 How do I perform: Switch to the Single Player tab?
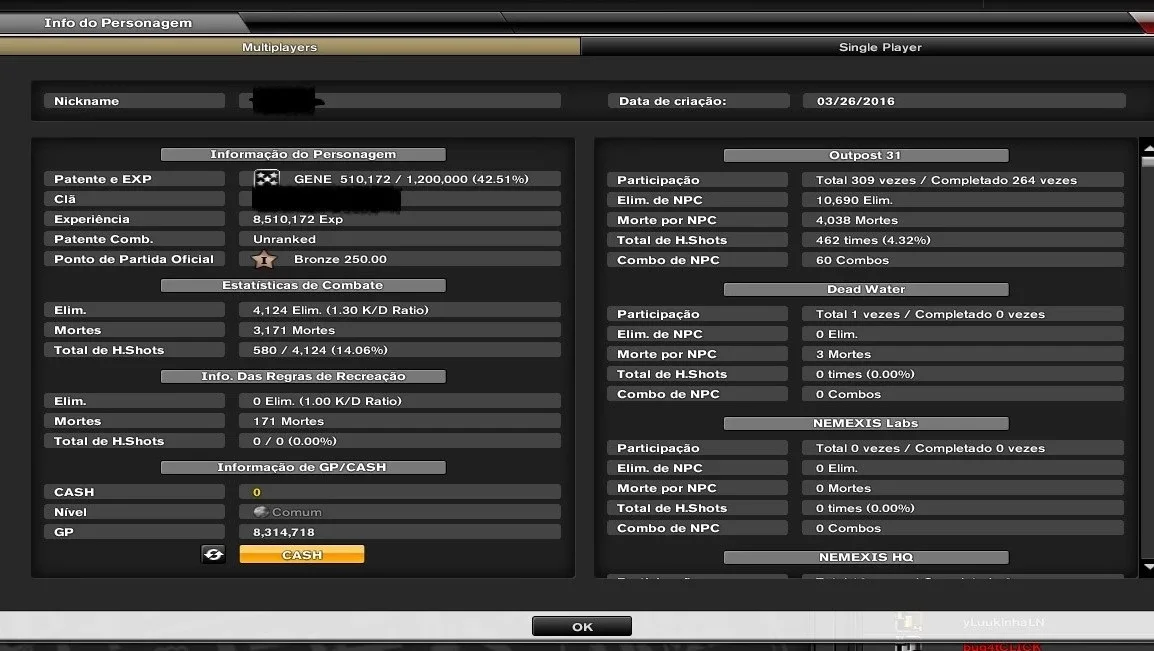pyautogui.click(x=868, y=47)
